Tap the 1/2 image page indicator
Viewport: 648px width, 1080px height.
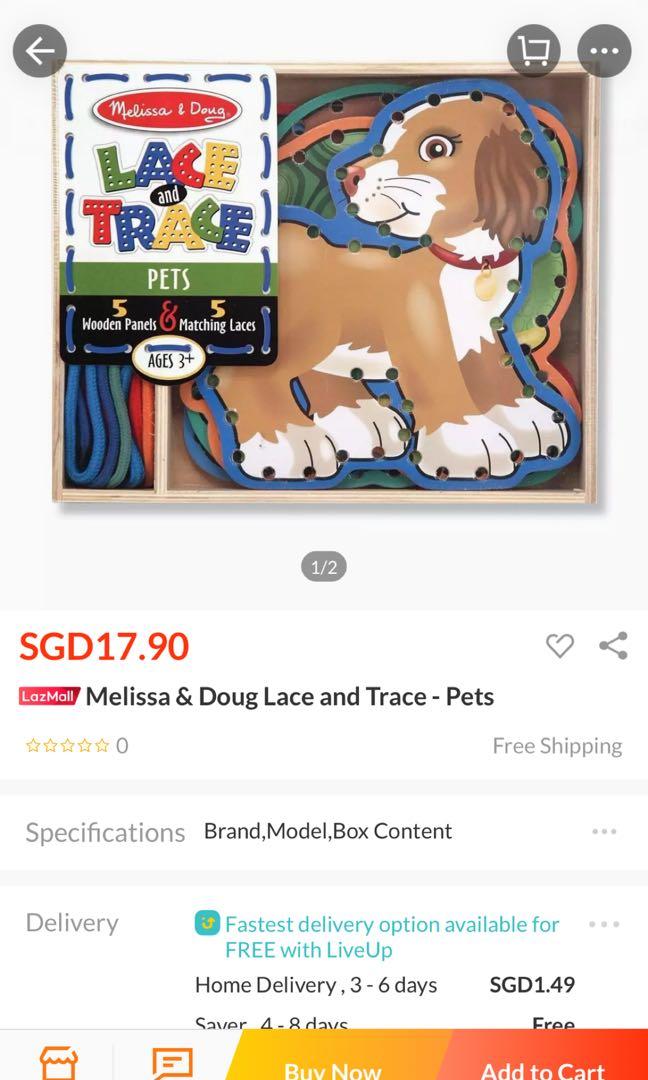(x=324, y=568)
